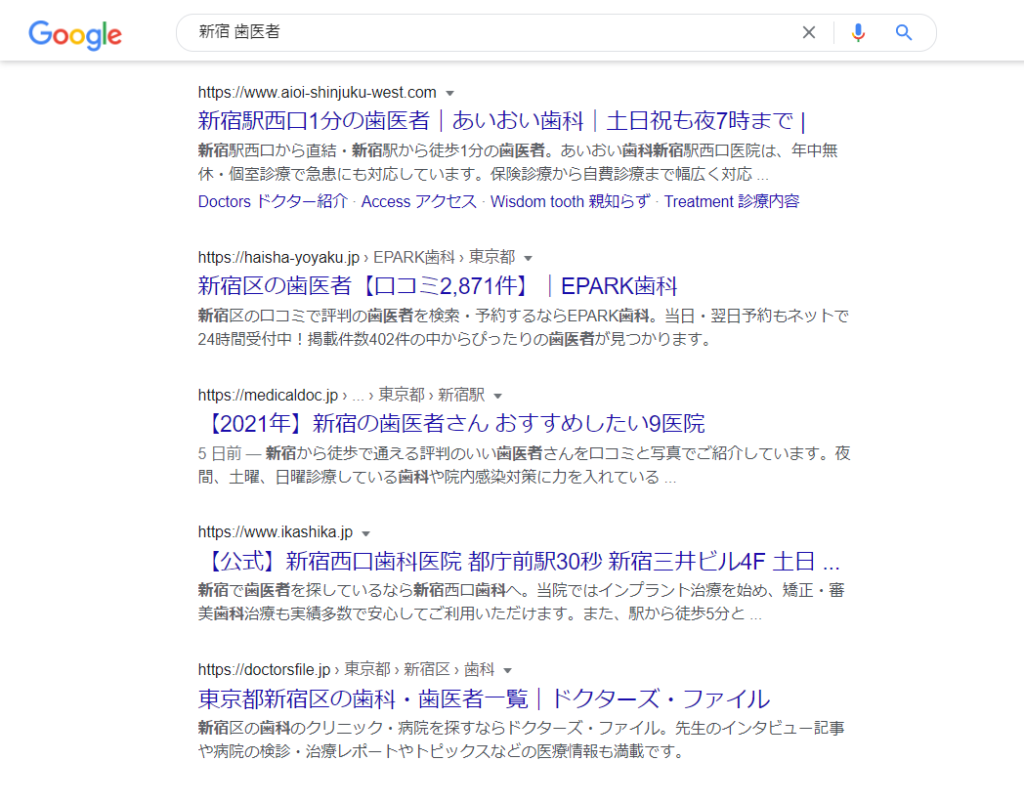Viewport: 1024px width, 803px height.
Task: Click the snippet text starting 新宿駅西口から直結
Action: click(518, 163)
